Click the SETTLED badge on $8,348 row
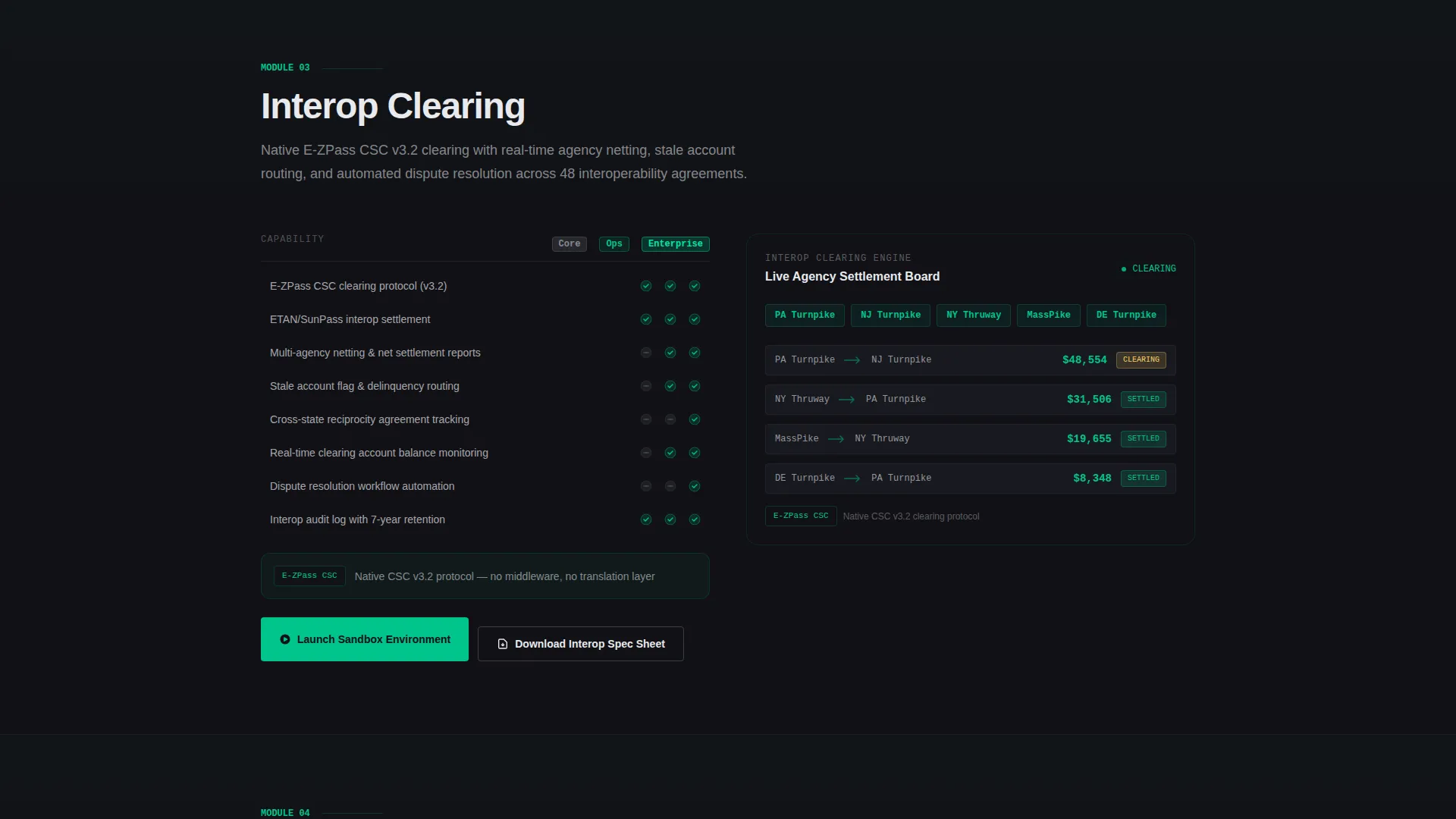The image size is (1456, 819). tap(1144, 479)
